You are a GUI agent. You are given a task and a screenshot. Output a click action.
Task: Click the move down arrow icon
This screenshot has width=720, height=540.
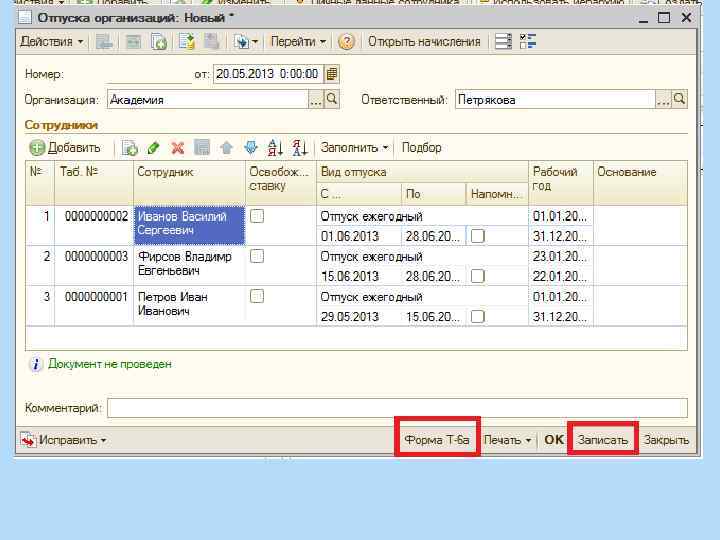click(251, 148)
